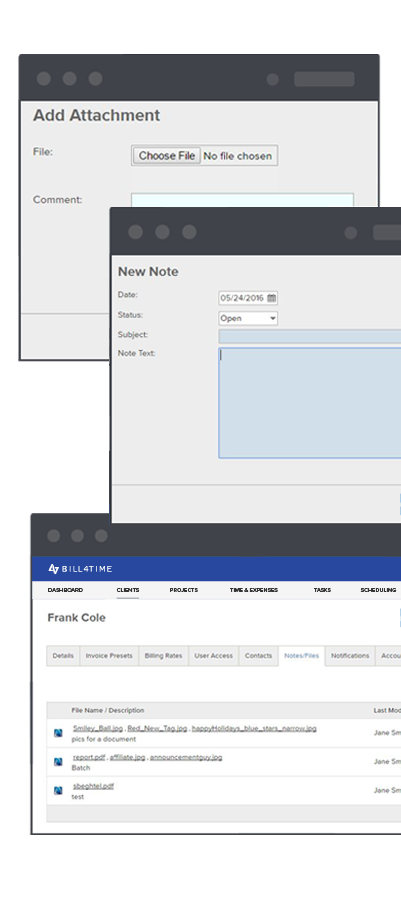Click the announcementguy.jpg link
This screenshot has height=900, width=401.
coord(186,757)
